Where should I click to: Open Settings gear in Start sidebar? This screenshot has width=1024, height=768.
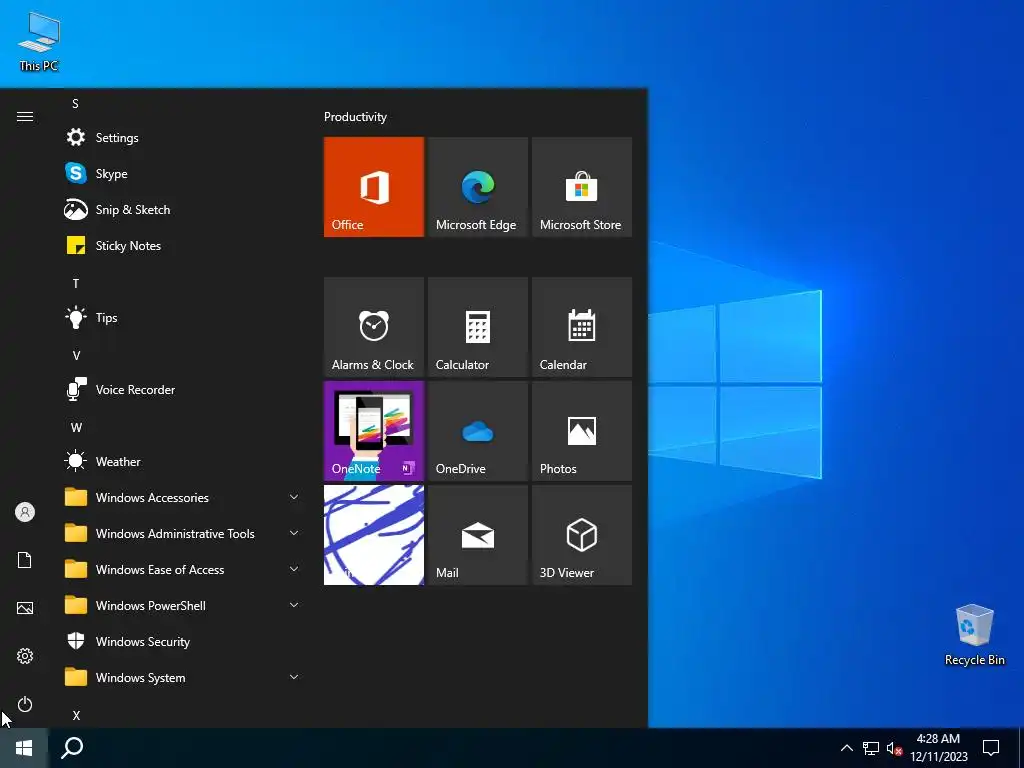pyautogui.click(x=25, y=656)
